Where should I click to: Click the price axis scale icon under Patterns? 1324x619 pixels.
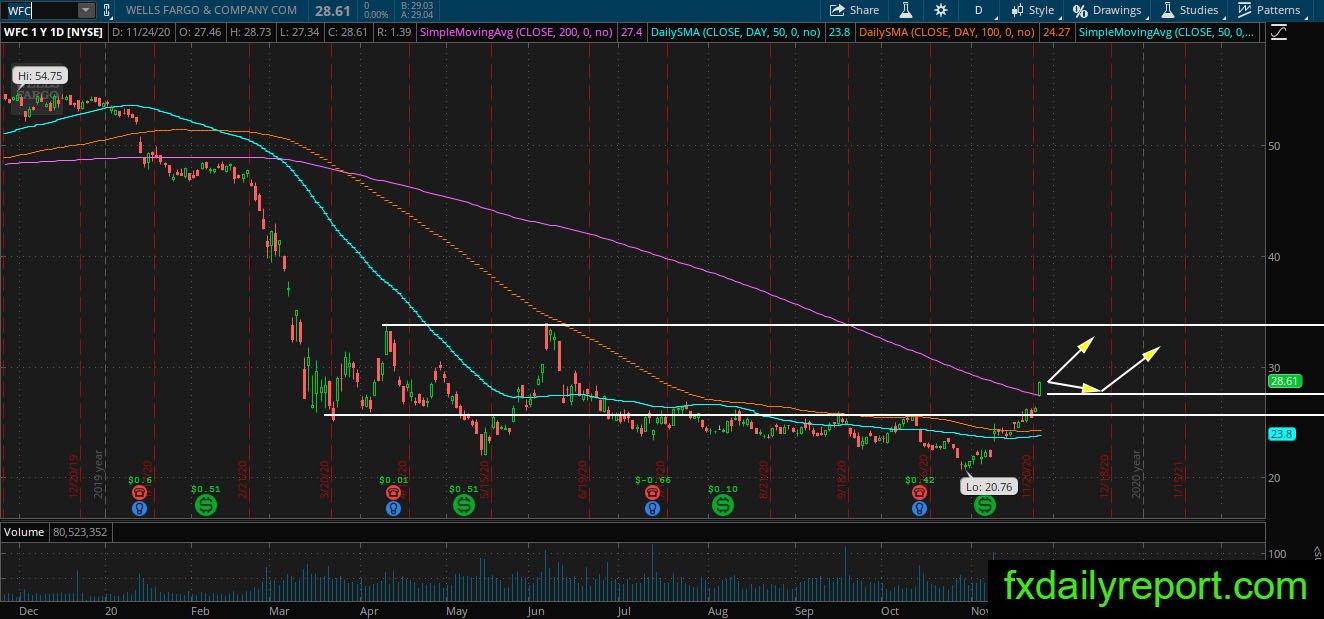(1278, 32)
